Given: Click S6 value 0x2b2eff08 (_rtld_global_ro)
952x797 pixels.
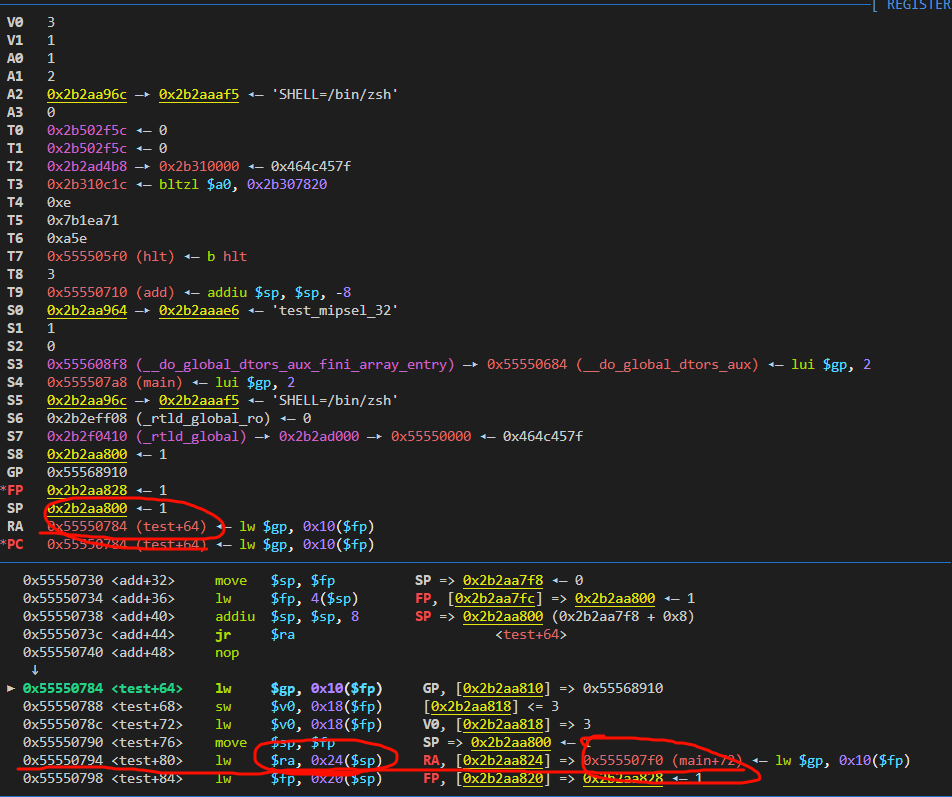Looking at the screenshot, I should coord(158,418).
